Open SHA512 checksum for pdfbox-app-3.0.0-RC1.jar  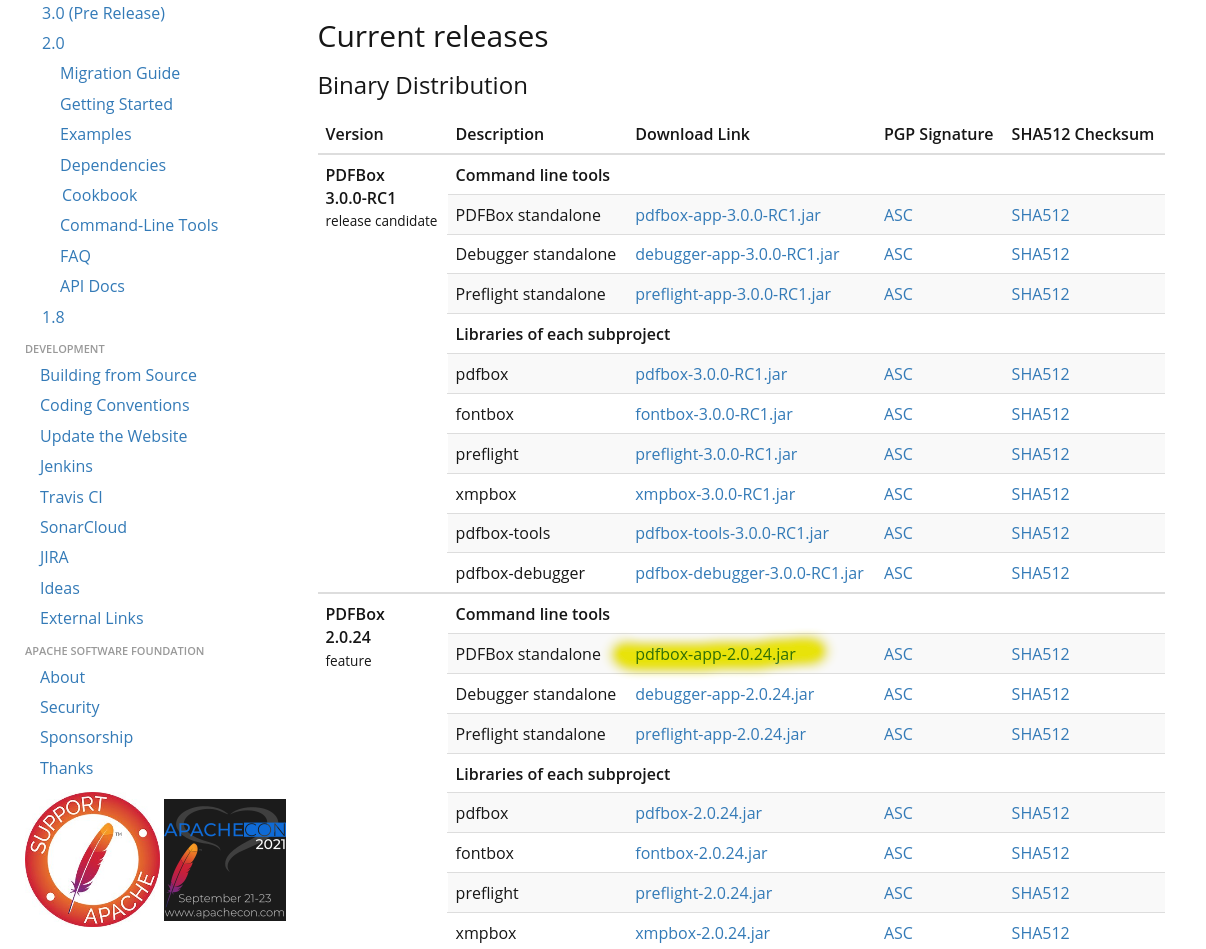click(x=1040, y=215)
